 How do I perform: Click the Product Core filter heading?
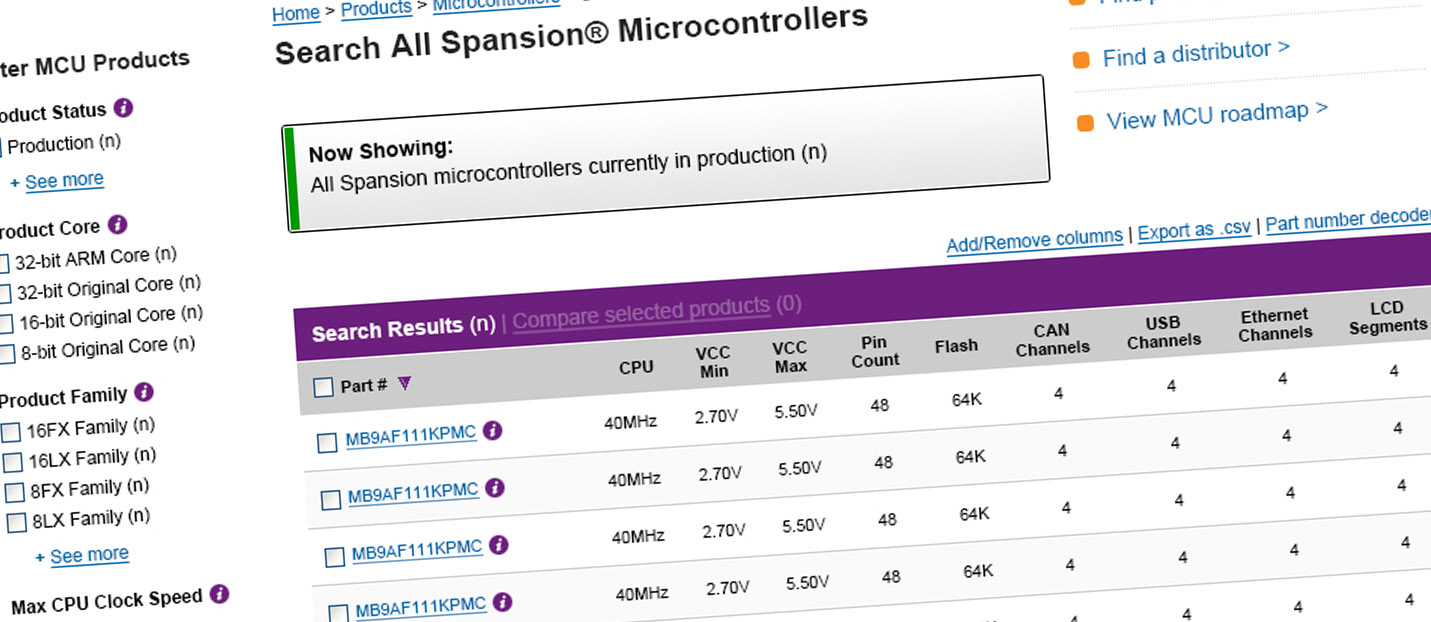(x=49, y=229)
